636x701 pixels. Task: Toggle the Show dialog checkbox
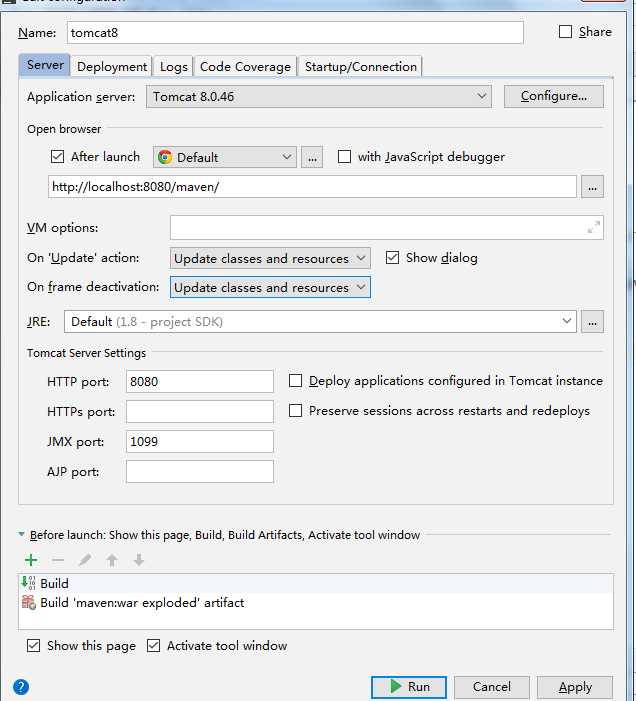pos(392,258)
